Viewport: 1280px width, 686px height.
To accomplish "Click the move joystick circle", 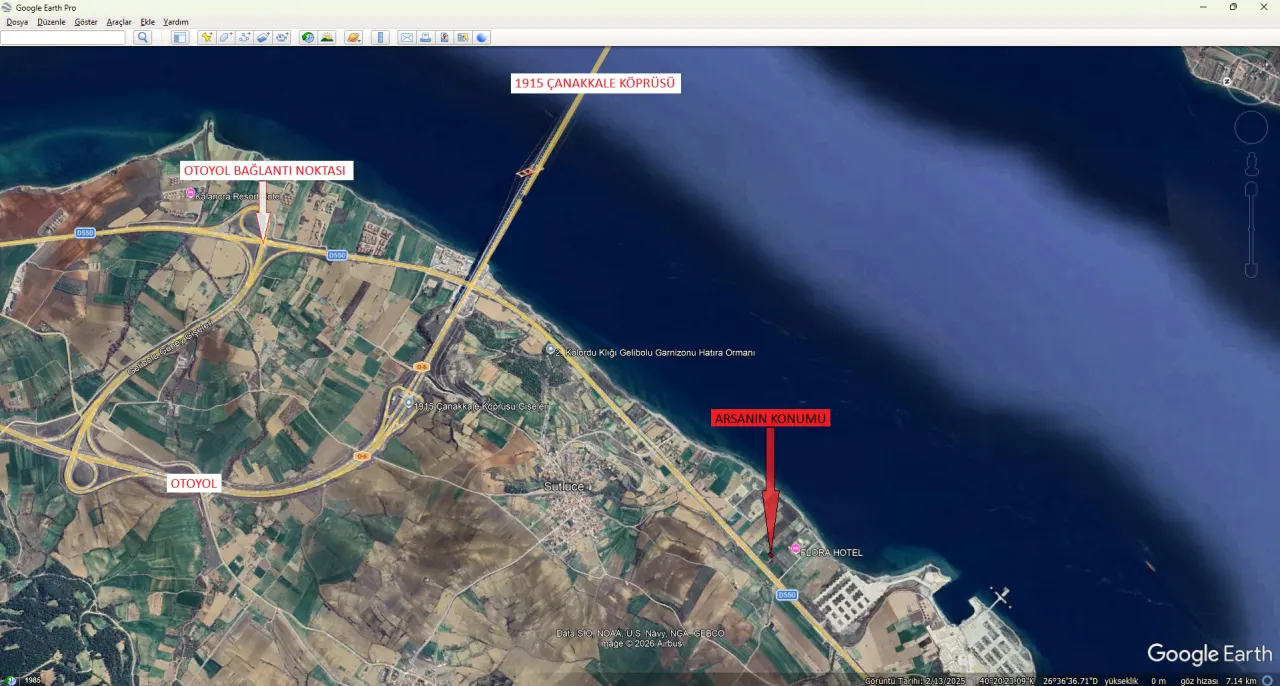I will (x=1251, y=128).
